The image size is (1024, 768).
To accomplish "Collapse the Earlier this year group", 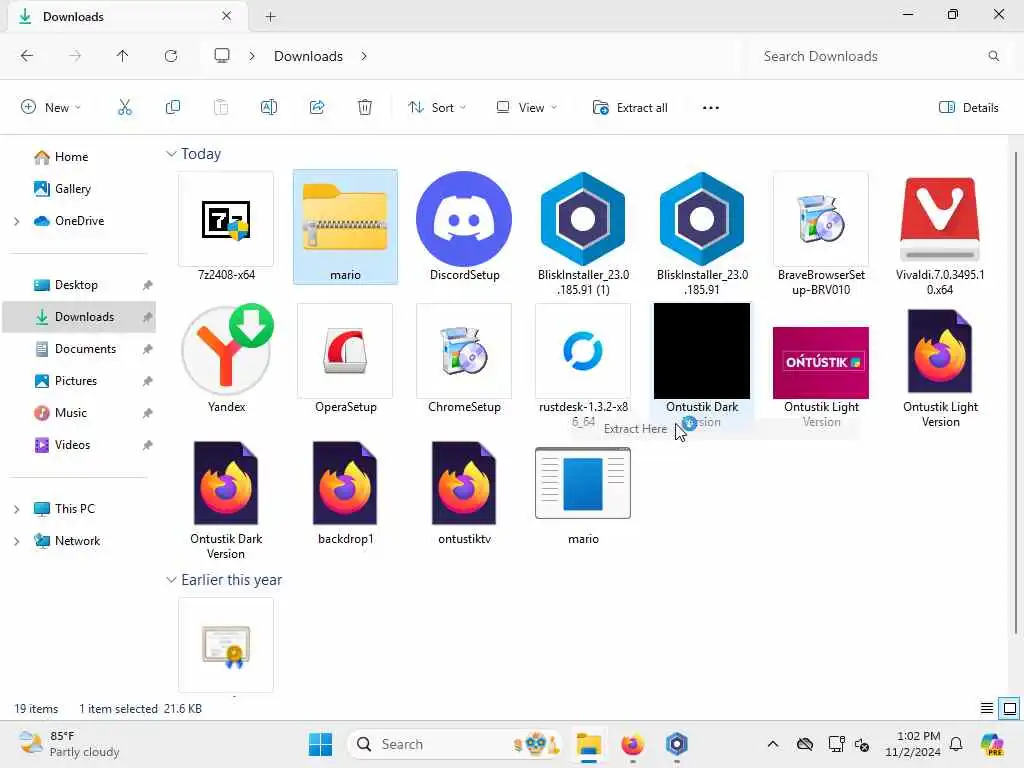I will (171, 580).
